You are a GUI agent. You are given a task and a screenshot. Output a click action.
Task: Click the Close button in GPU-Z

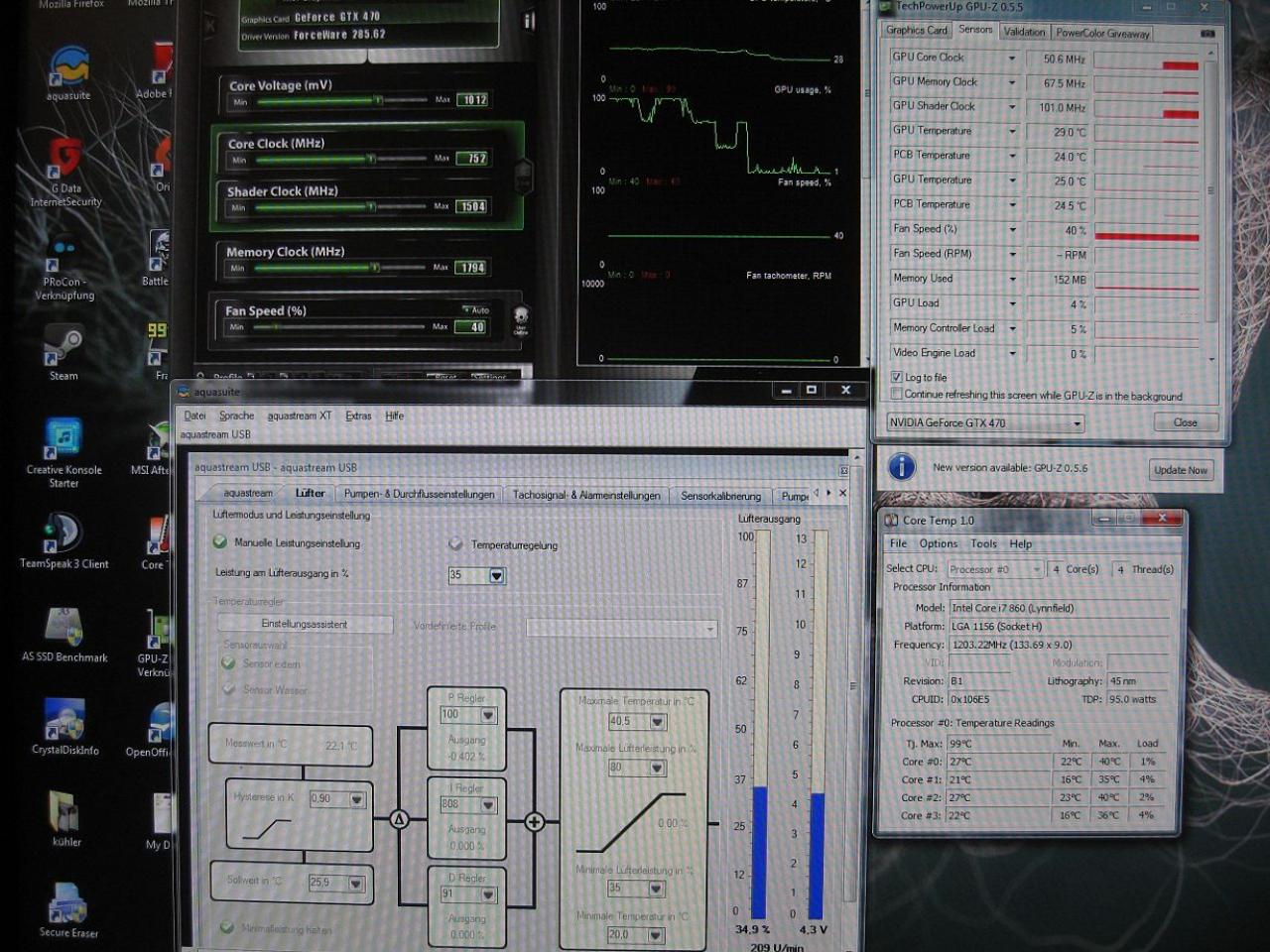1185,422
